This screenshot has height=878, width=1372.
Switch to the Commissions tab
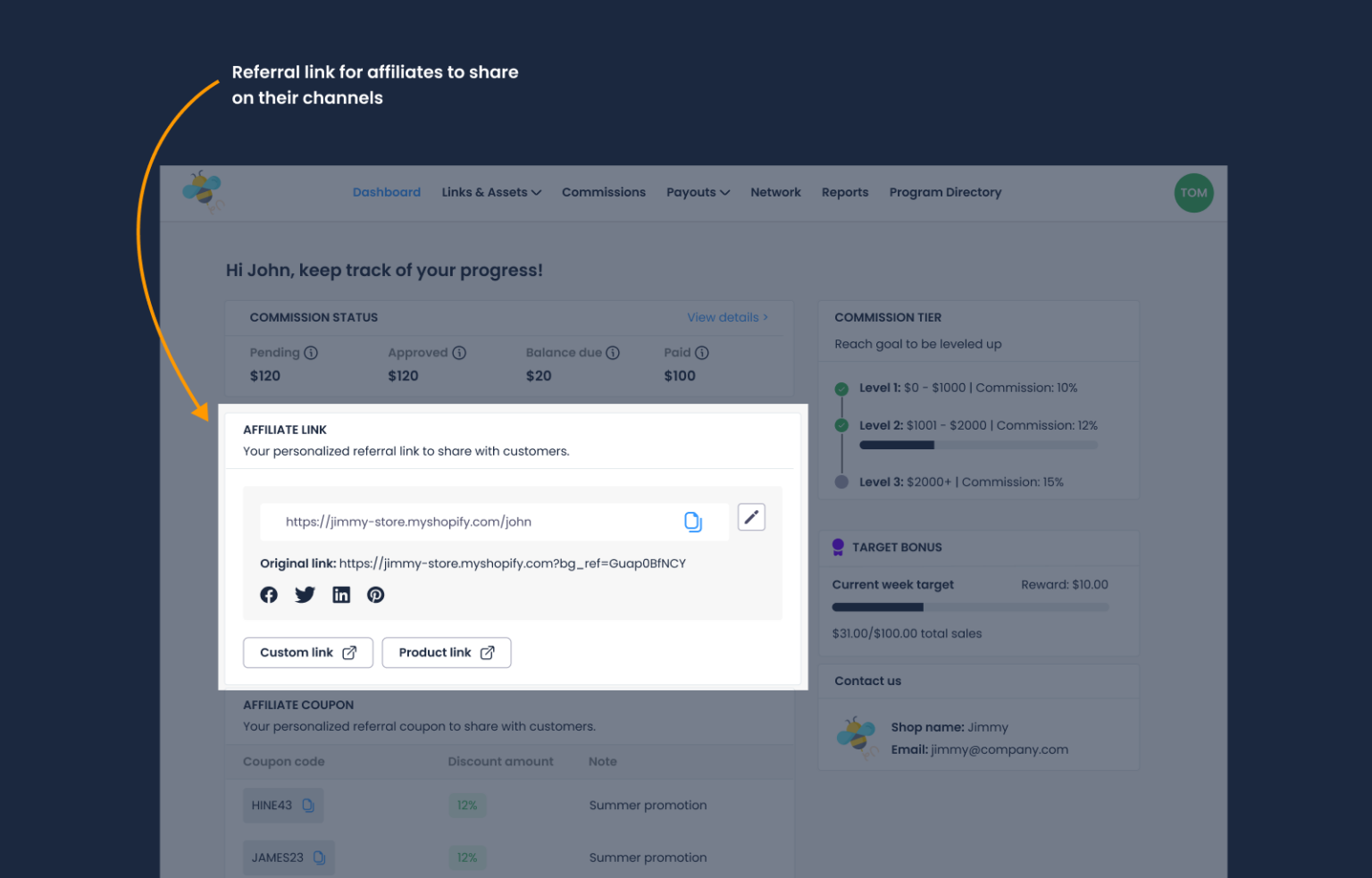pos(604,192)
